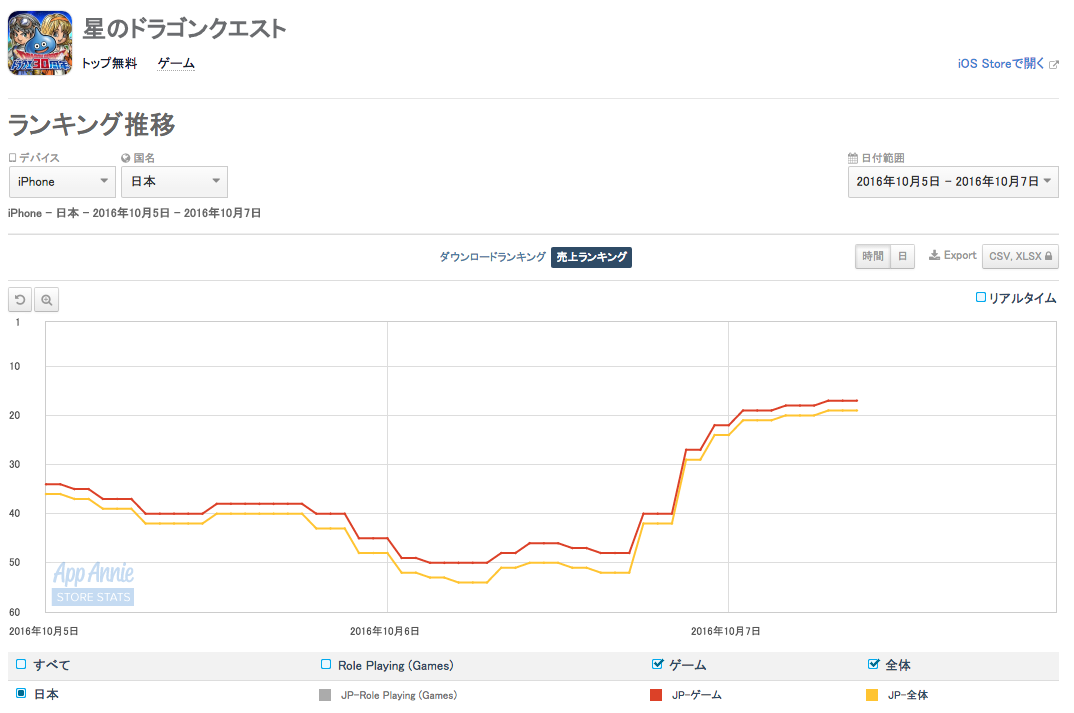Screen dimensions: 1074x713
Task: Click the トップ無料 label
Action: 110,64
